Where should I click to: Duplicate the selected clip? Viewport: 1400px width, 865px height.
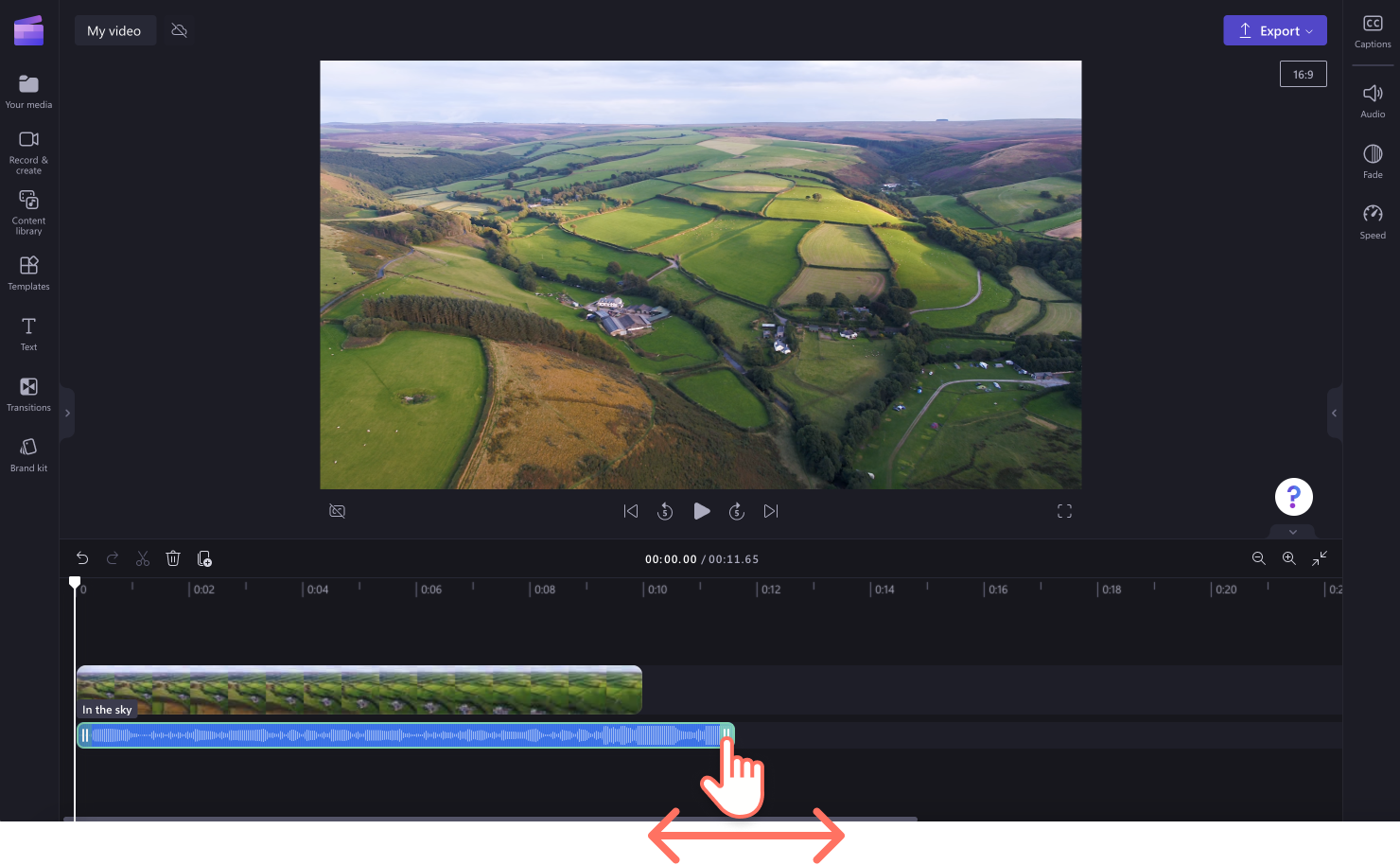click(x=203, y=558)
